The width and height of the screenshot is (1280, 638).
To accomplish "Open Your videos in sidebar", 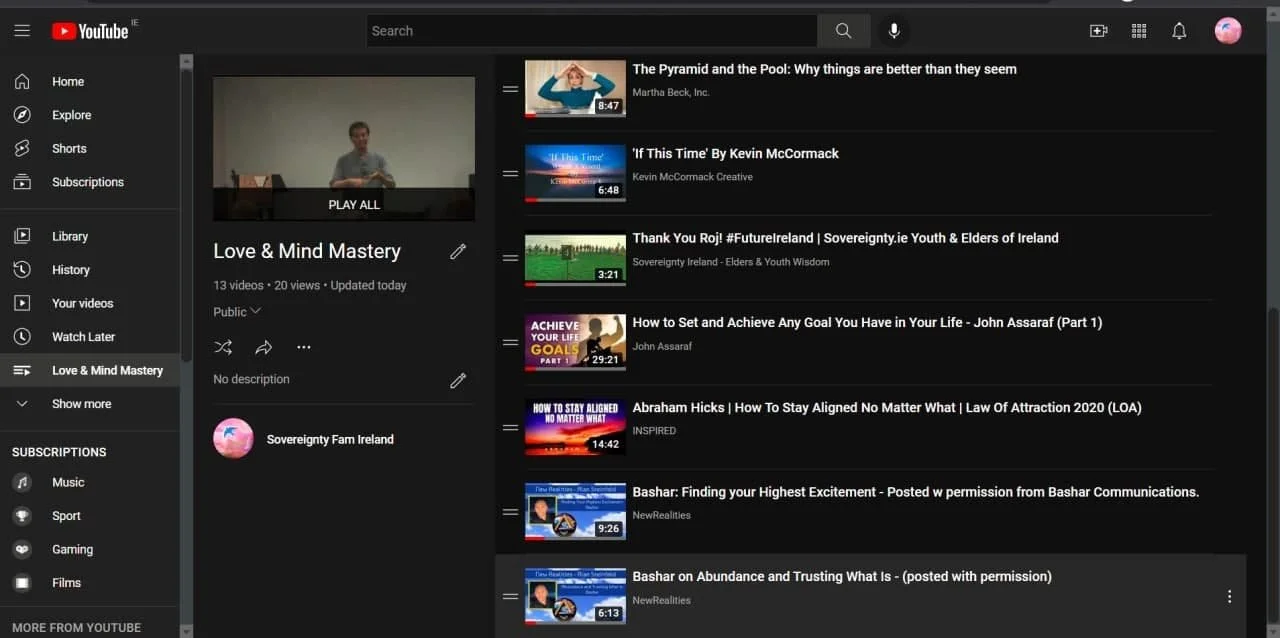I will (90, 303).
